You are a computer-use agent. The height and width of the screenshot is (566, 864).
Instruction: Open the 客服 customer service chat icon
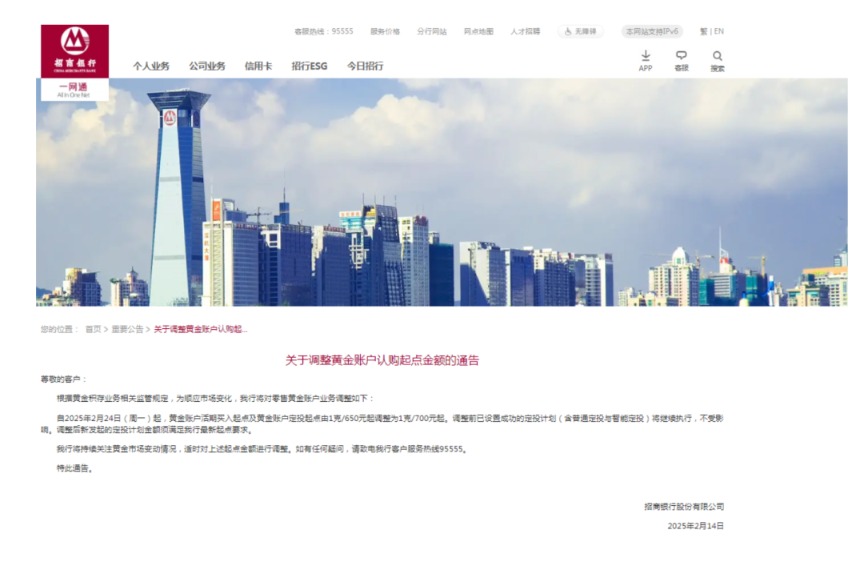(x=681, y=60)
